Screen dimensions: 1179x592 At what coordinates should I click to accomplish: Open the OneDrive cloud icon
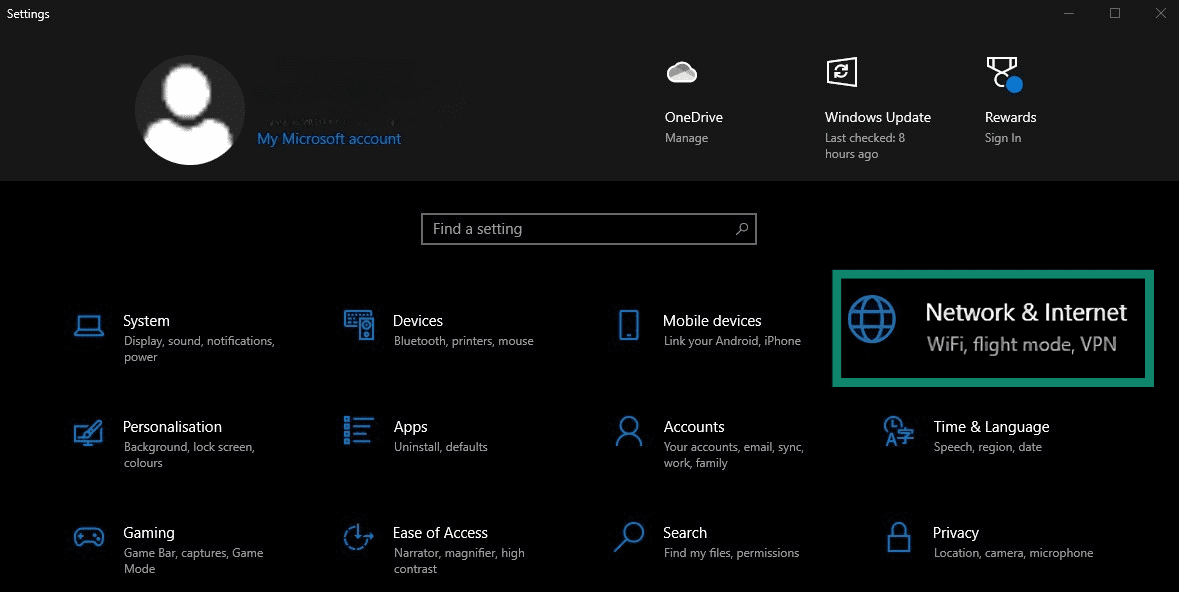click(x=681, y=71)
